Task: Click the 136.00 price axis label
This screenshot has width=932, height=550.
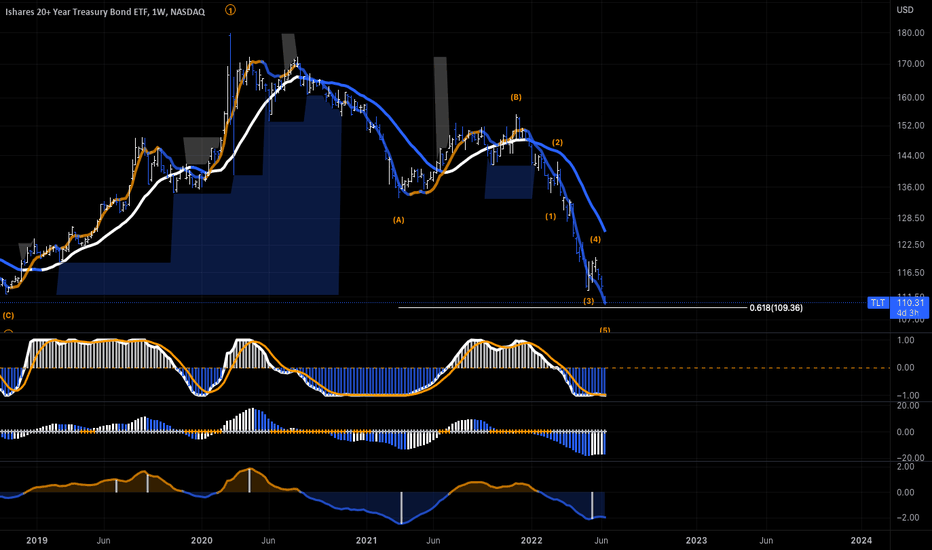Action: click(911, 187)
